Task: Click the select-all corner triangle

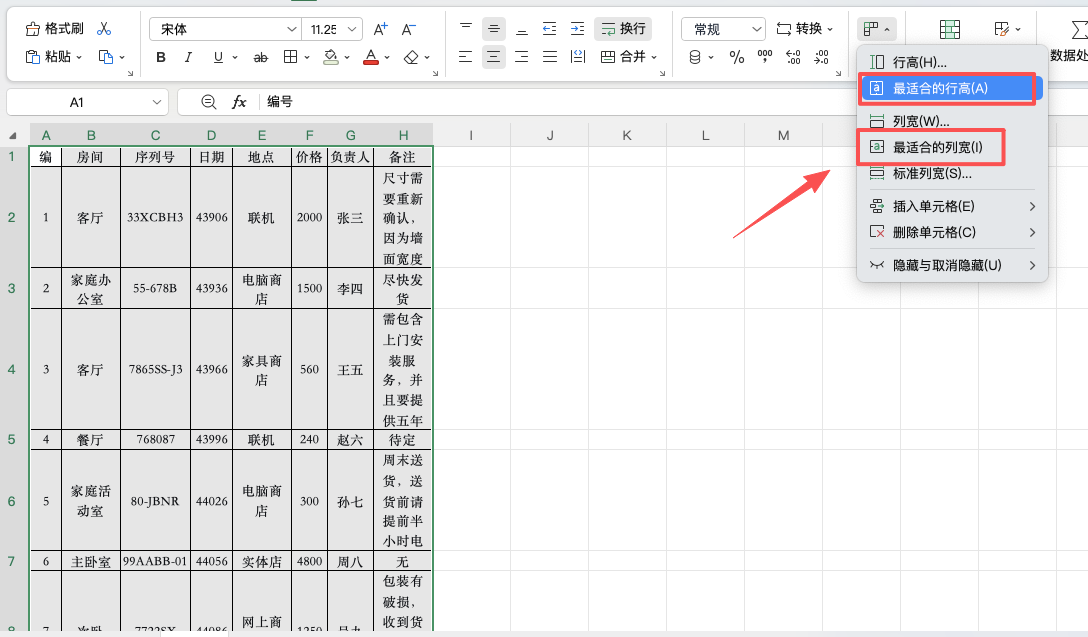Action: pyautogui.click(x=12, y=135)
